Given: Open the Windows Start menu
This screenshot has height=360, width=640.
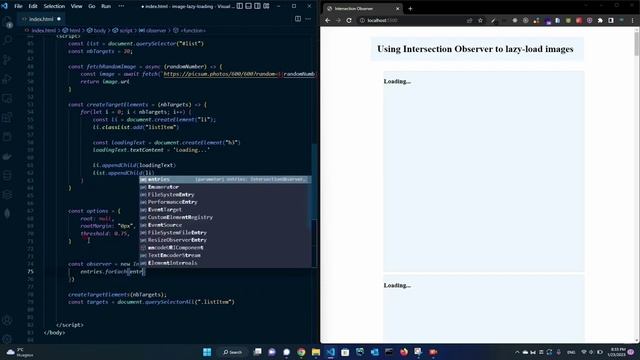Looking at the screenshot, I should click(x=207, y=352).
